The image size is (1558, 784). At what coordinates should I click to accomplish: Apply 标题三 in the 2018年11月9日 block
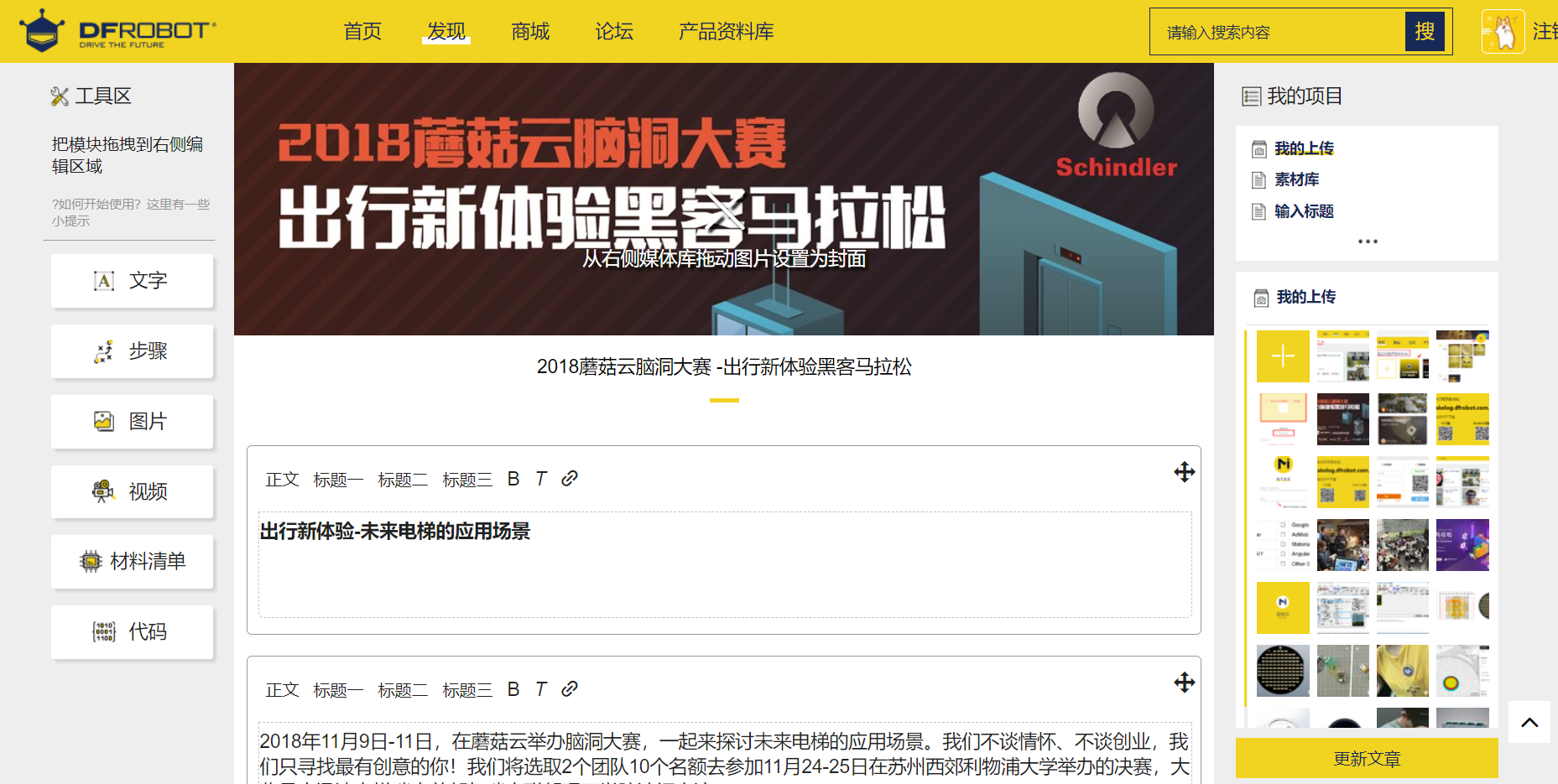click(467, 690)
